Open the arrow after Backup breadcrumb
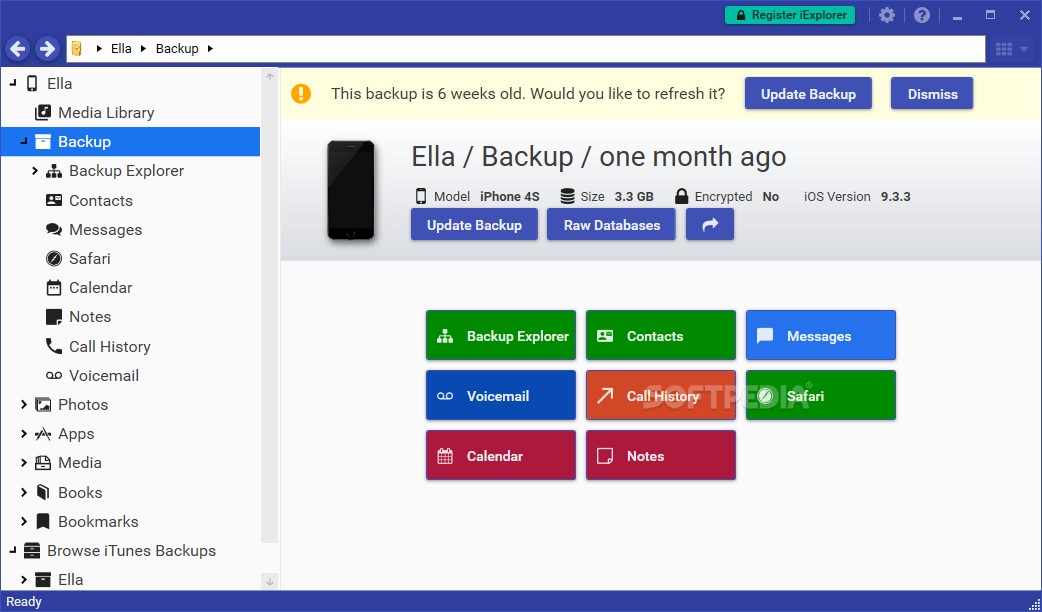This screenshot has width=1042, height=612. click(211, 49)
